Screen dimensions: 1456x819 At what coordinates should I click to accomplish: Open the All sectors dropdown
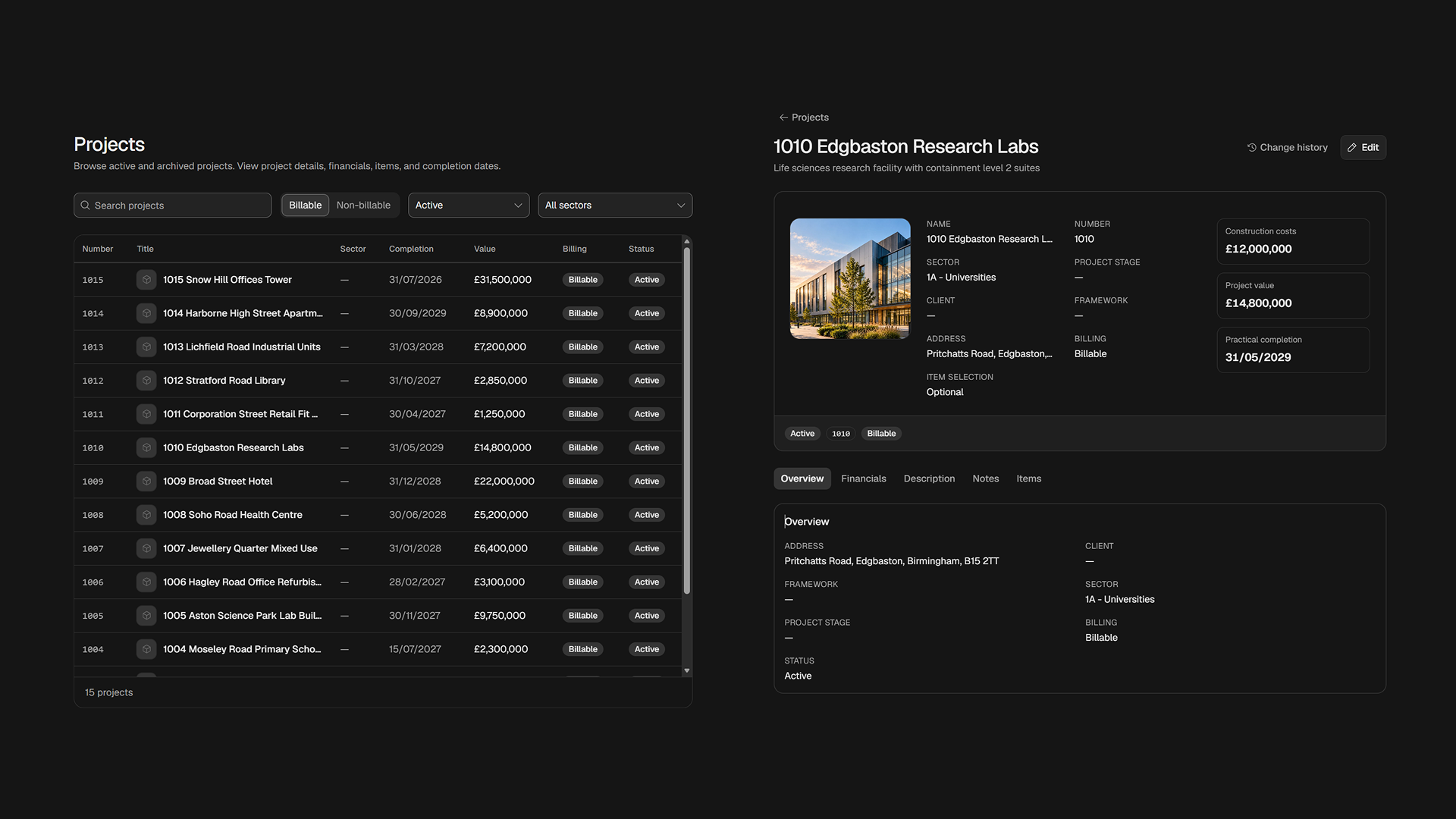tap(615, 206)
